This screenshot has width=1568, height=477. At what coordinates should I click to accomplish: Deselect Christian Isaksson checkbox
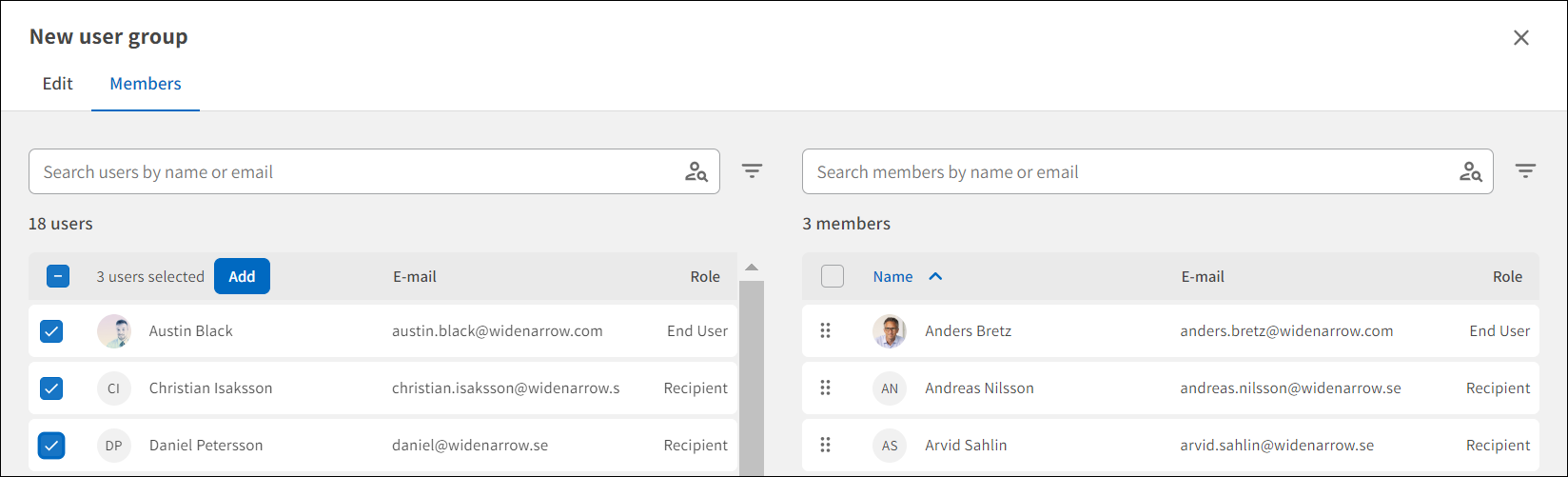tap(51, 388)
